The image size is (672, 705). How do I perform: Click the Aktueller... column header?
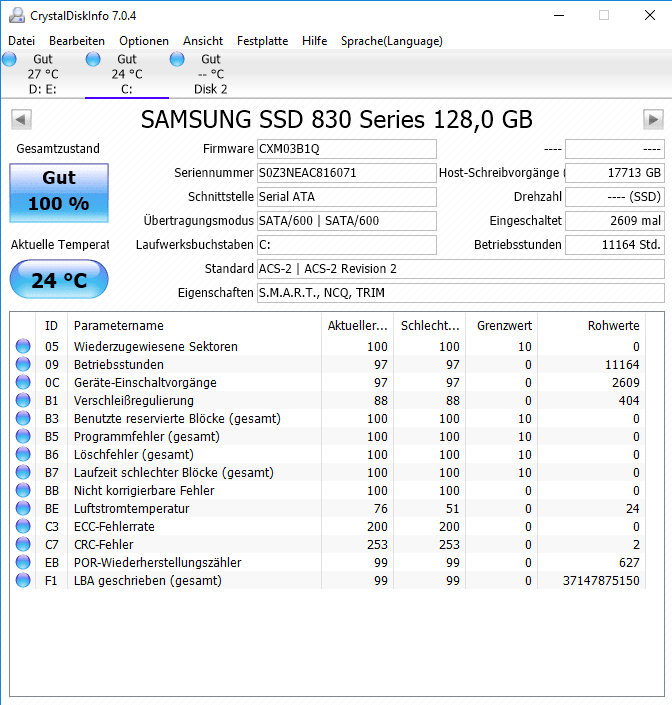357,326
